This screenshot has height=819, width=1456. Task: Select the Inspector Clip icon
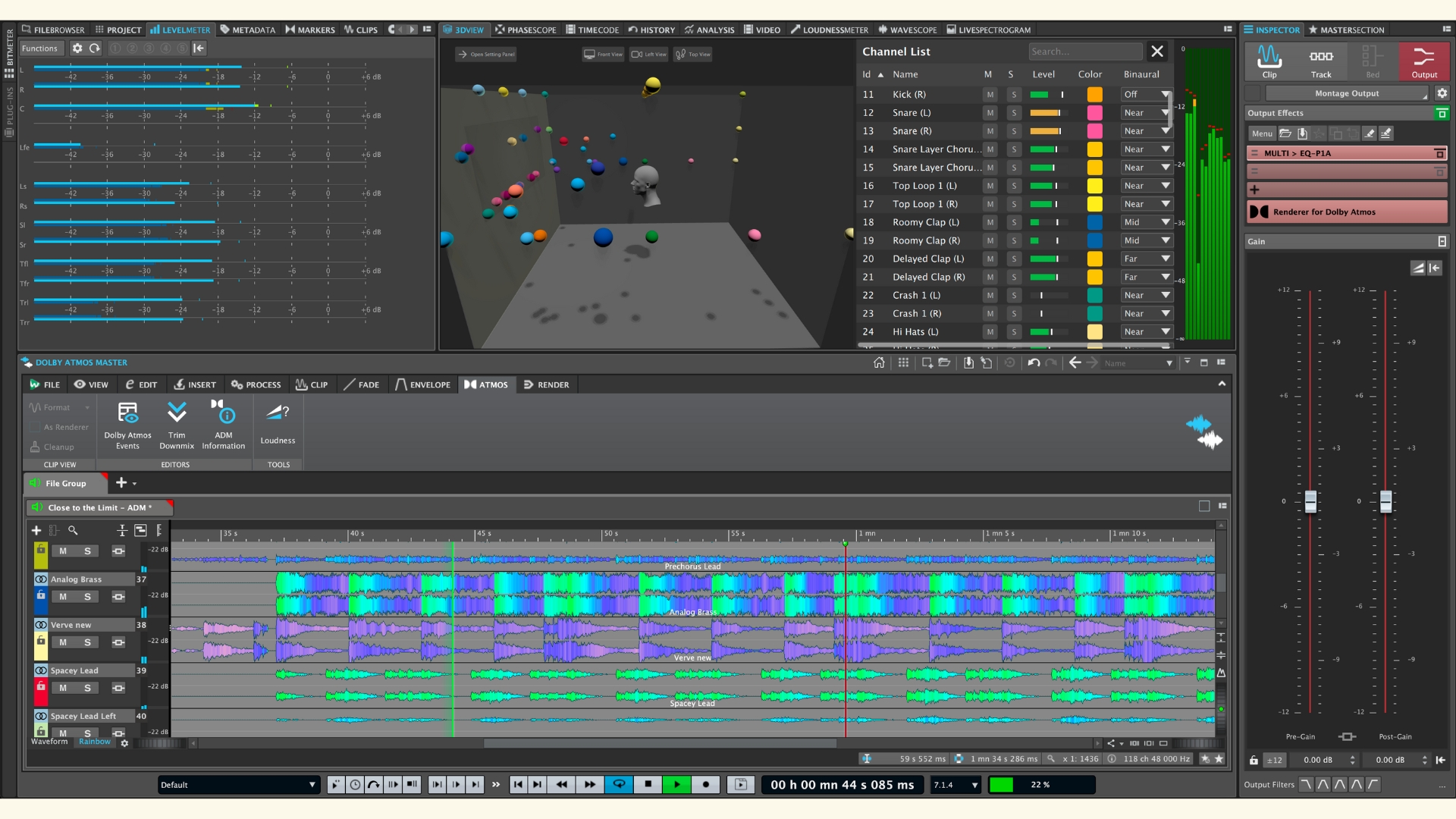tap(1269, 61)
